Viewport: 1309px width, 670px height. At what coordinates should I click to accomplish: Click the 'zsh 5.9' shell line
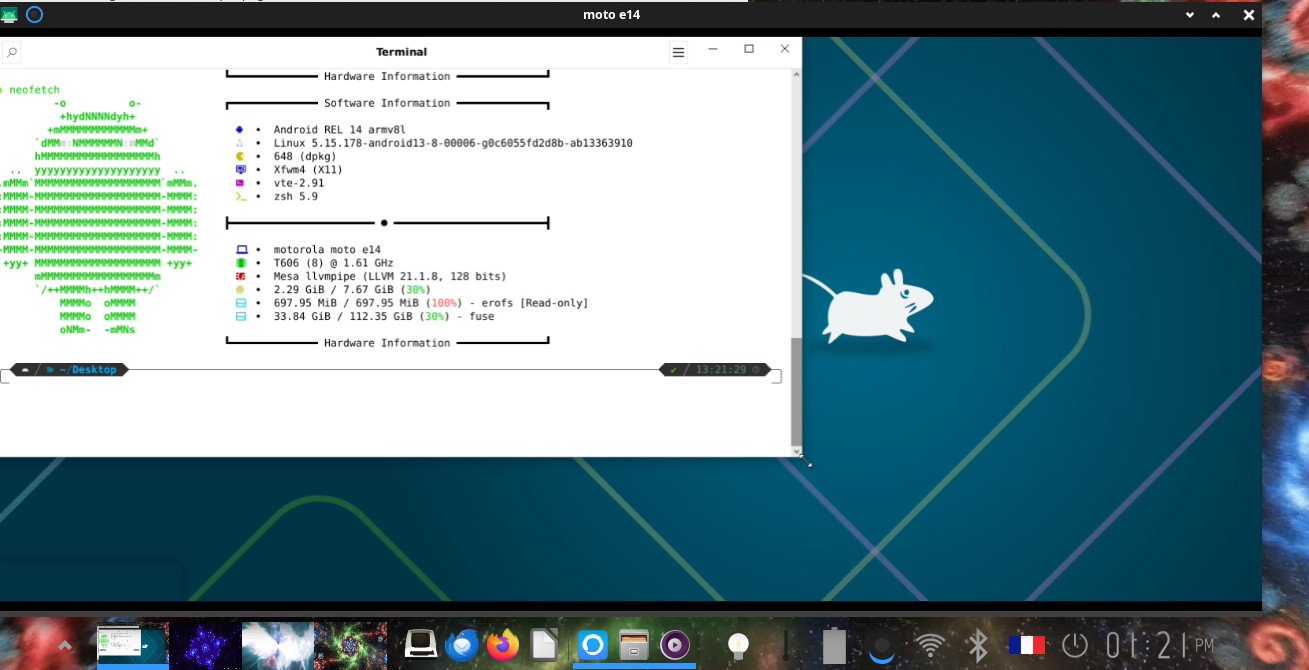[x=295, y=196]
